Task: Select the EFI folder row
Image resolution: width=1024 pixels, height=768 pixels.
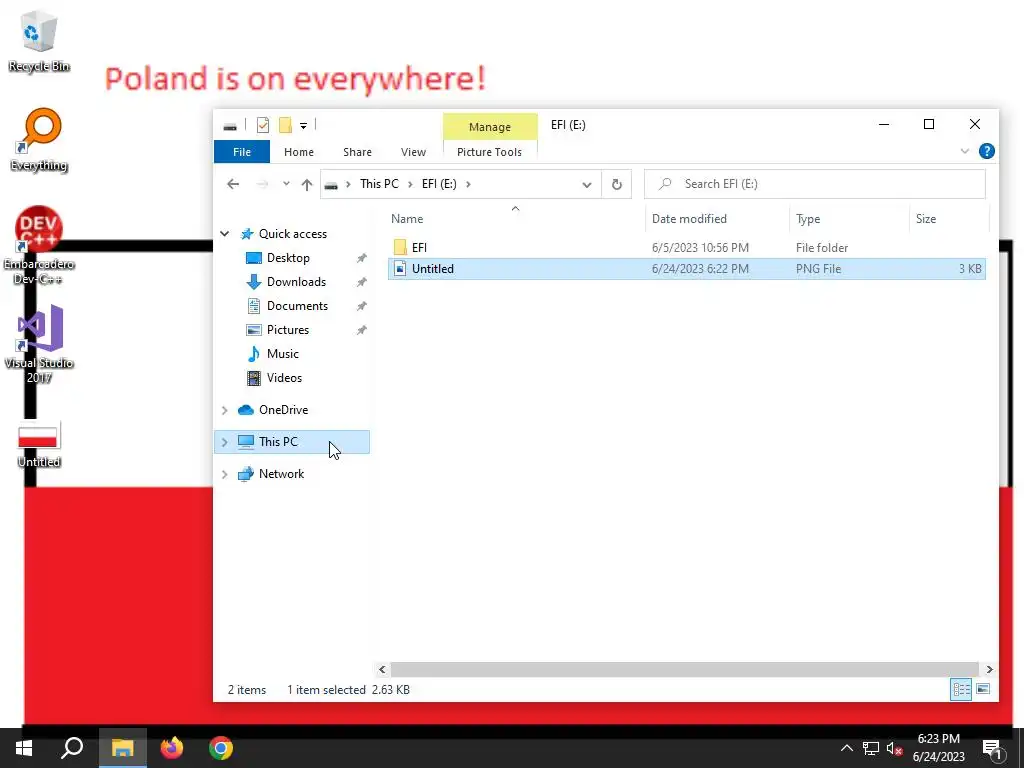Action: coord(686,248)
